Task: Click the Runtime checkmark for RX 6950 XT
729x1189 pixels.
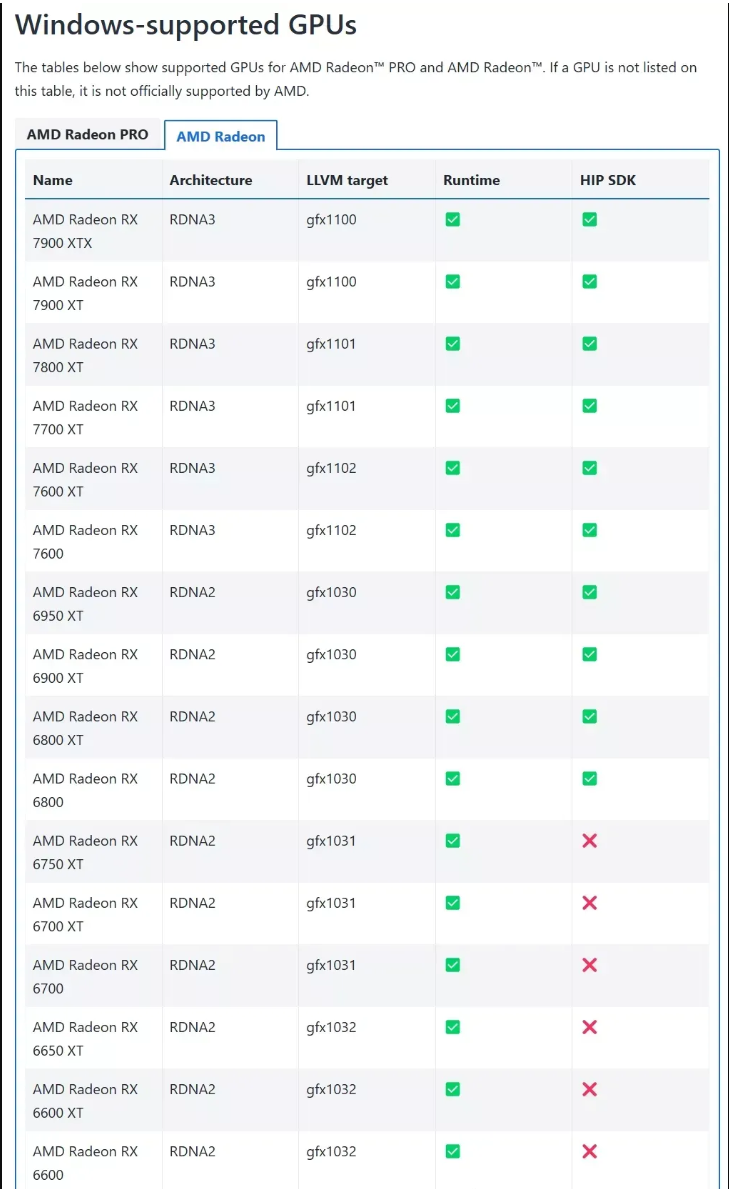Action: [453, 592]
